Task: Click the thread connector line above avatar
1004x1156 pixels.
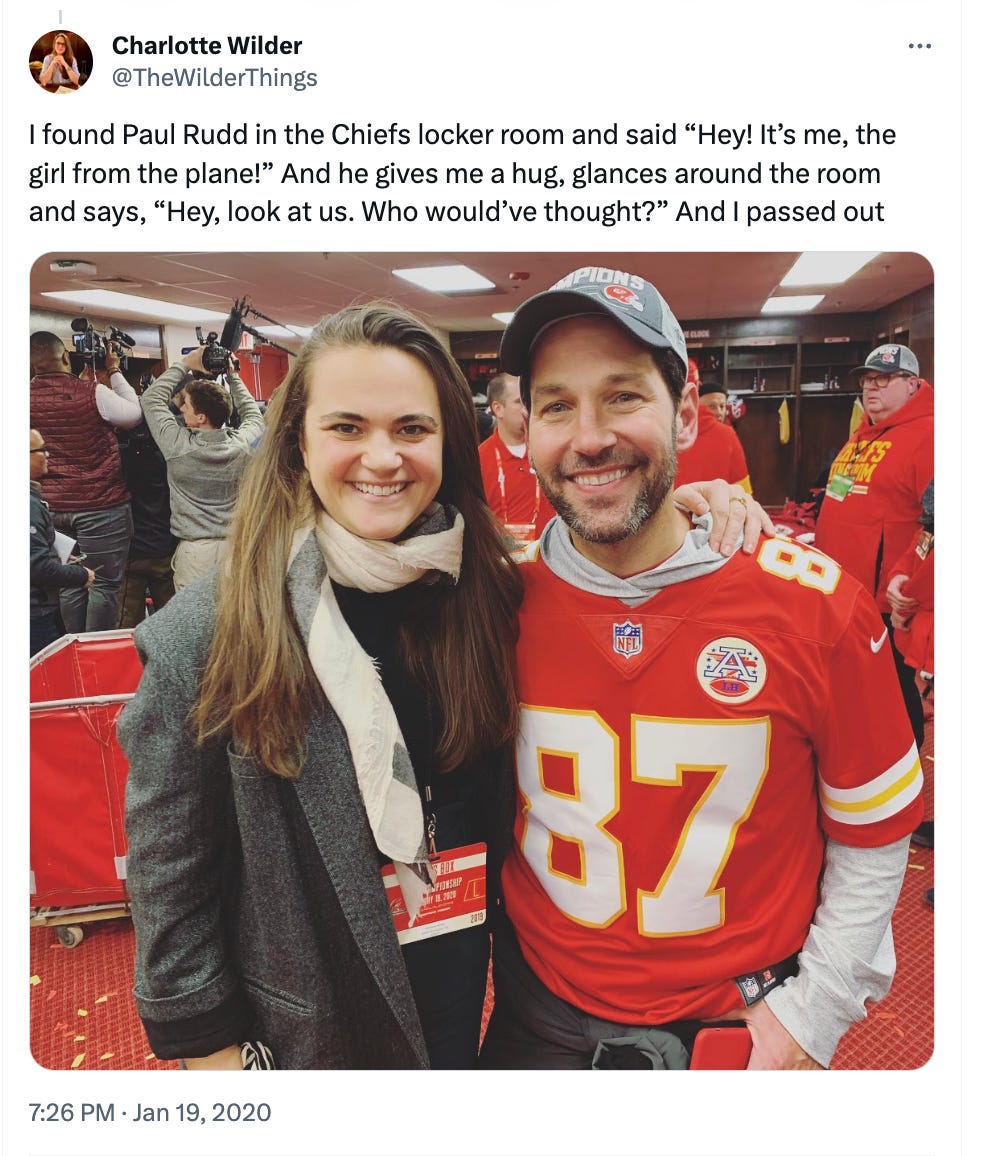Action: pos(60,16)
